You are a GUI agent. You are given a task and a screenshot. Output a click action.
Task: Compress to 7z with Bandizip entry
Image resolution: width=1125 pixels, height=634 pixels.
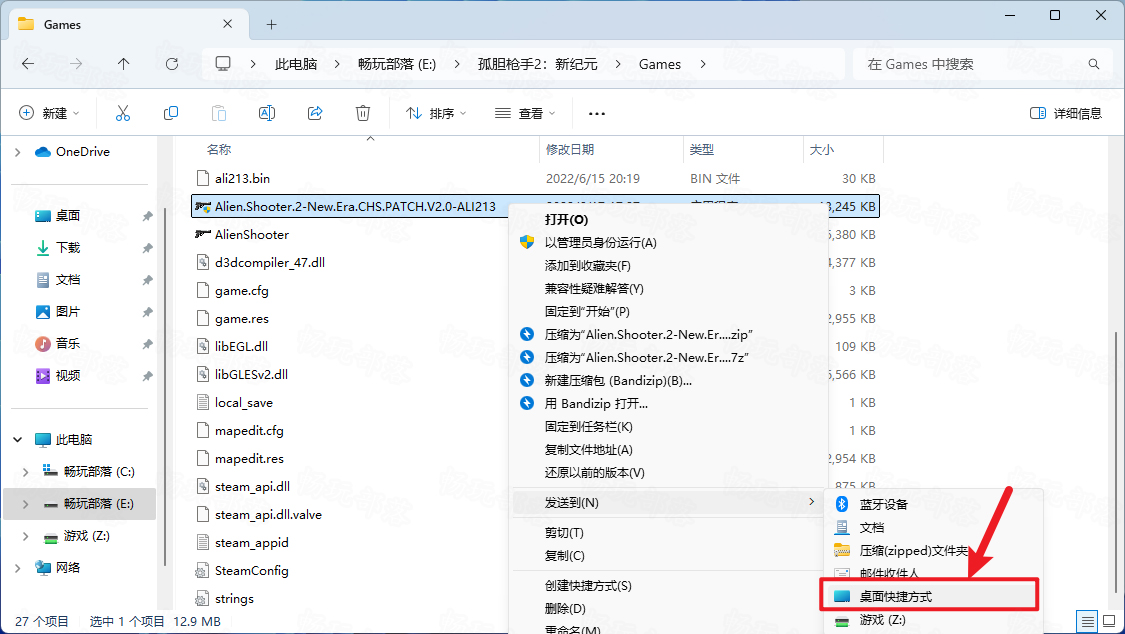pos(669,357)
